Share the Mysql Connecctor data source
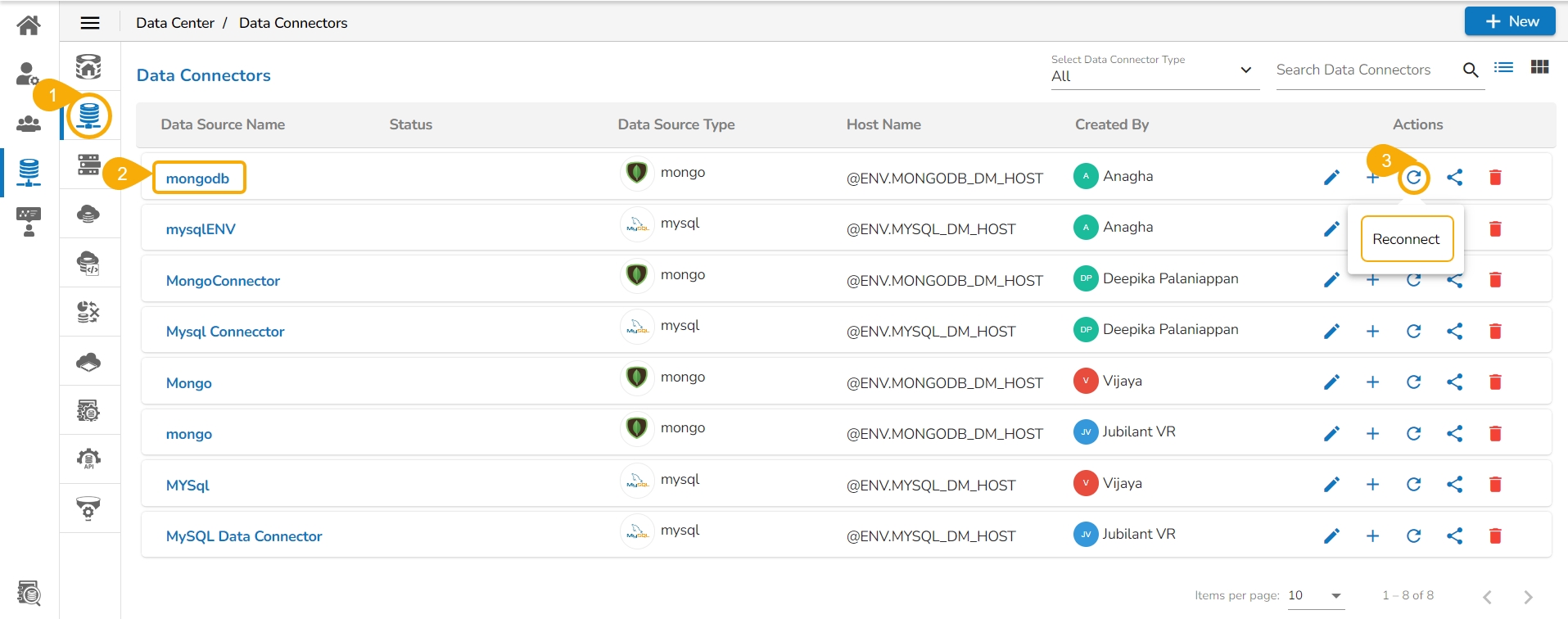Screen dimensions: 1568x619 [x=1454, y=332]
